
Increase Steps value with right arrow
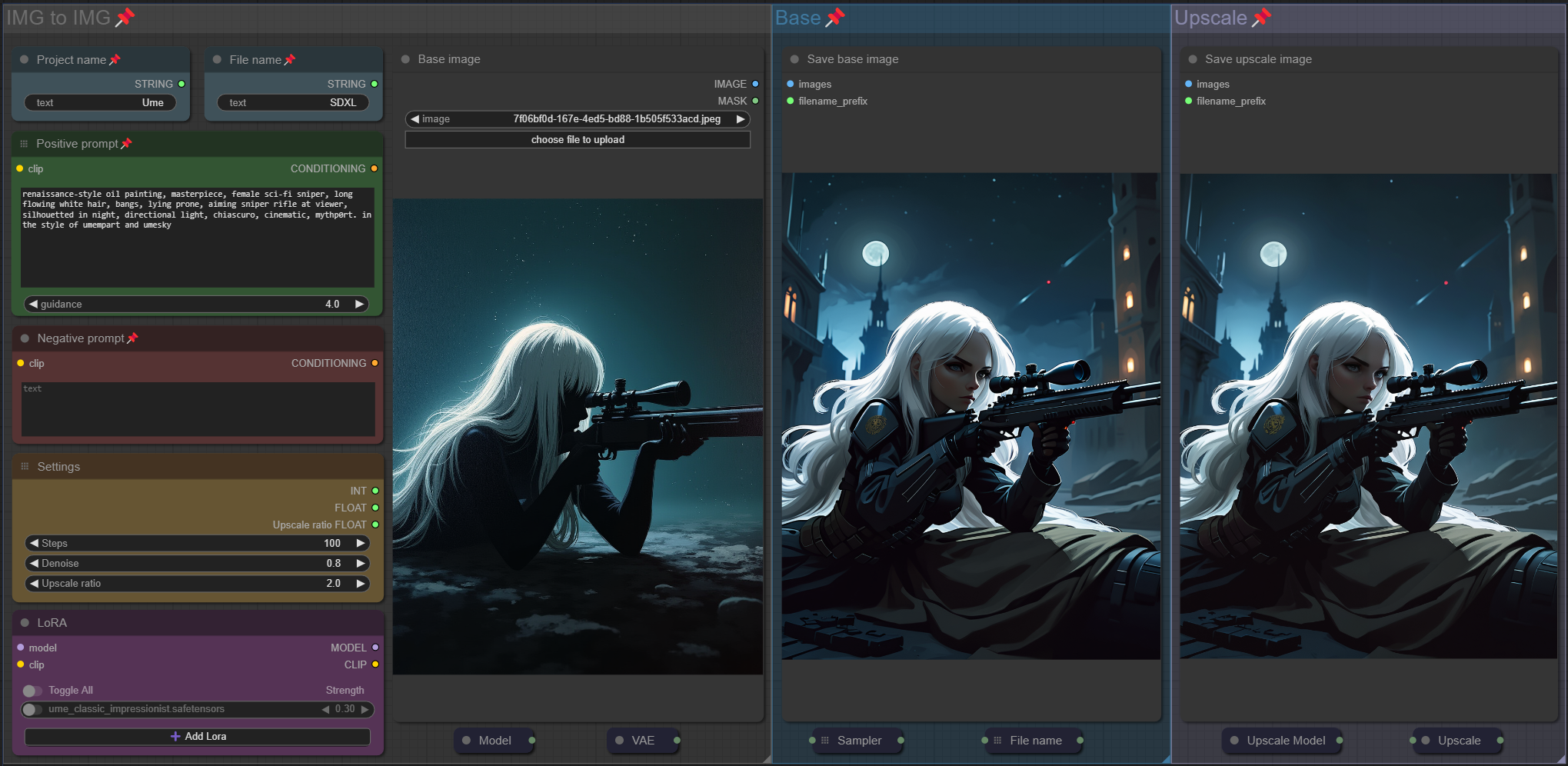[x=360, y=543]
